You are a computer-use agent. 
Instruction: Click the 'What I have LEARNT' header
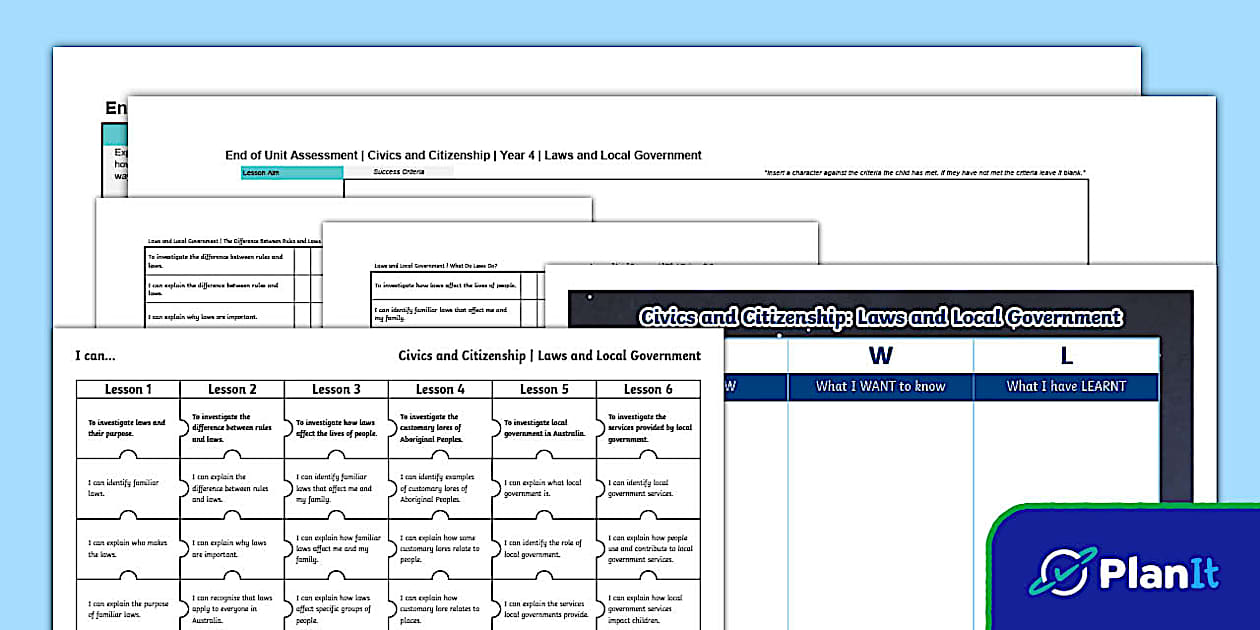(x=1066, y=386)
